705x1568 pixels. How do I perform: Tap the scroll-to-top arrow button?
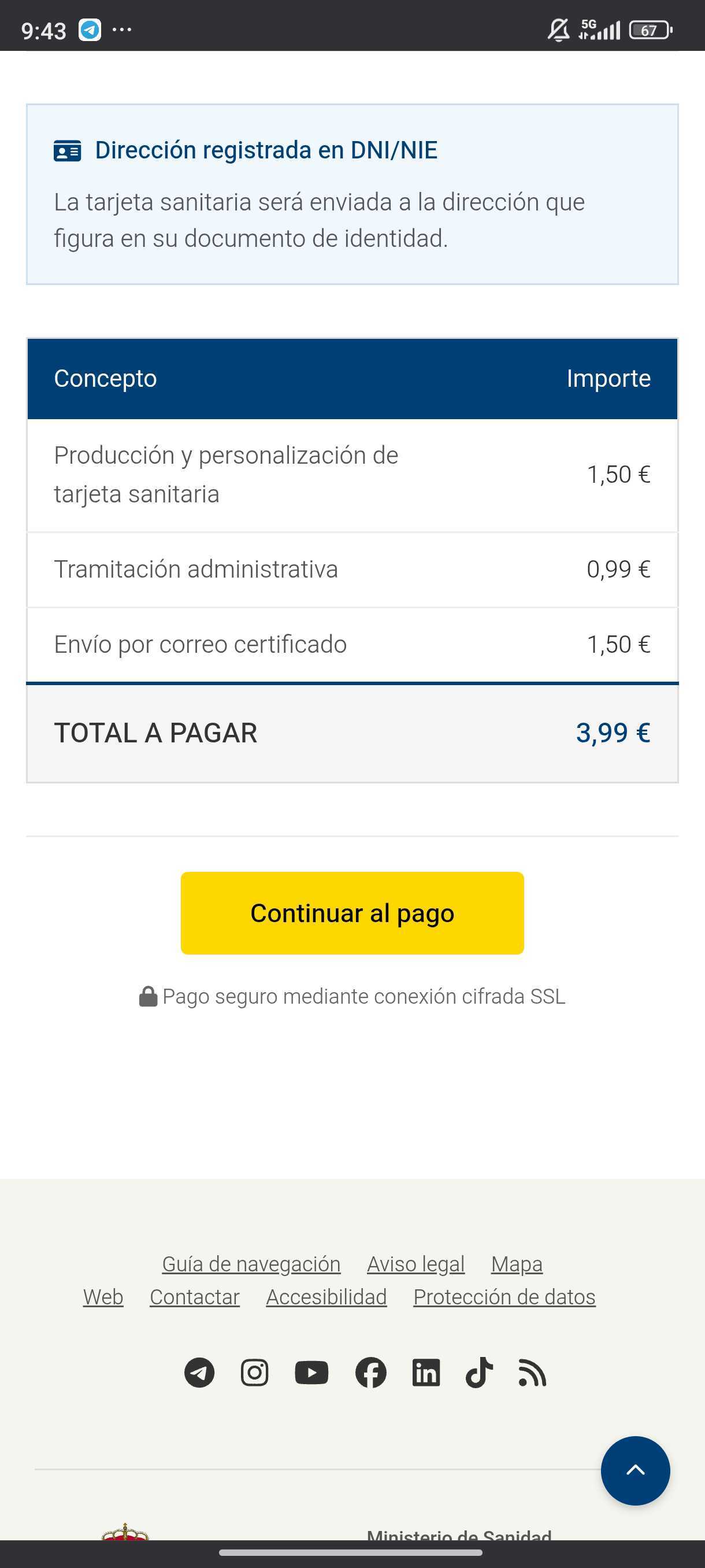click(x=635, y=1471)
